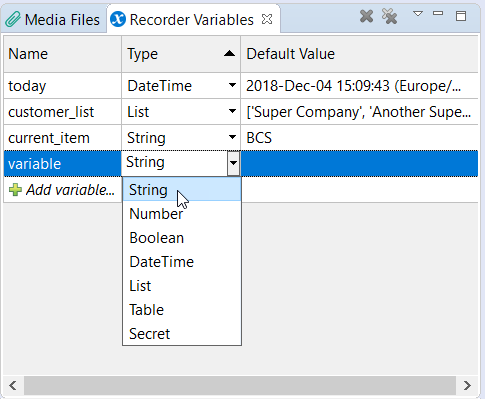Click the BCS default value cell

[359, 138]
